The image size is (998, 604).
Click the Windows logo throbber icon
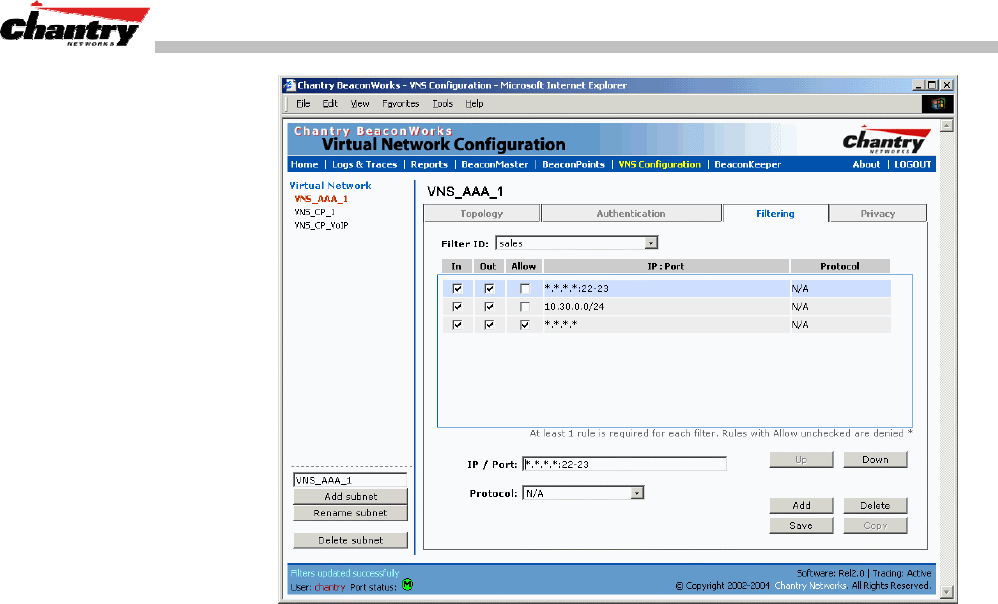[938, 104]
